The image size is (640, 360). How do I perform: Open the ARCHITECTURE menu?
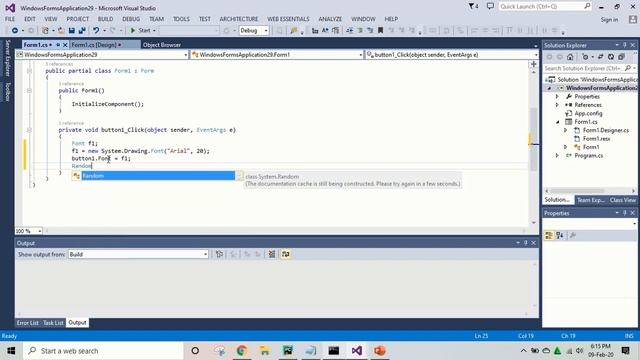[239, 19]
